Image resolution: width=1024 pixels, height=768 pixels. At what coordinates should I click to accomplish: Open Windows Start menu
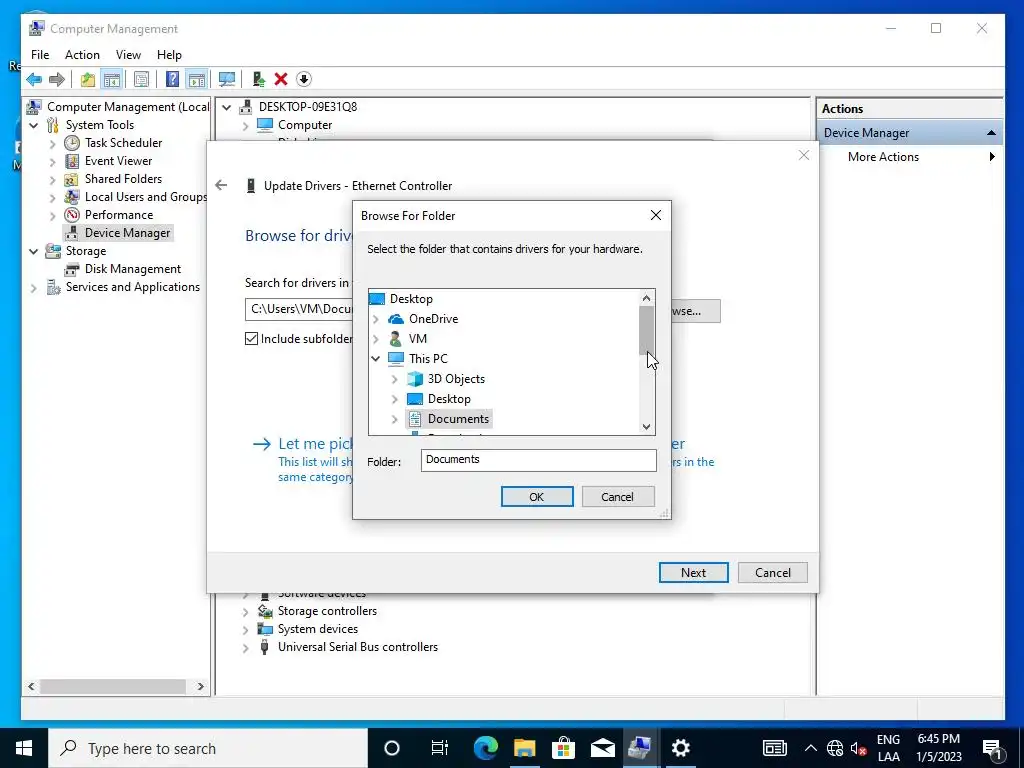[x=24, y=748]
